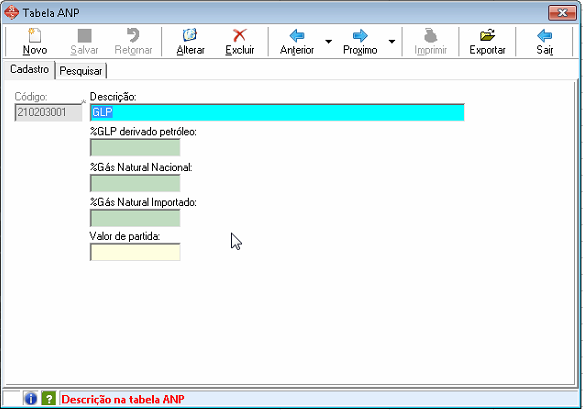Click the blue info icon in status bar
583x410 pixels.
click(30, 398)
